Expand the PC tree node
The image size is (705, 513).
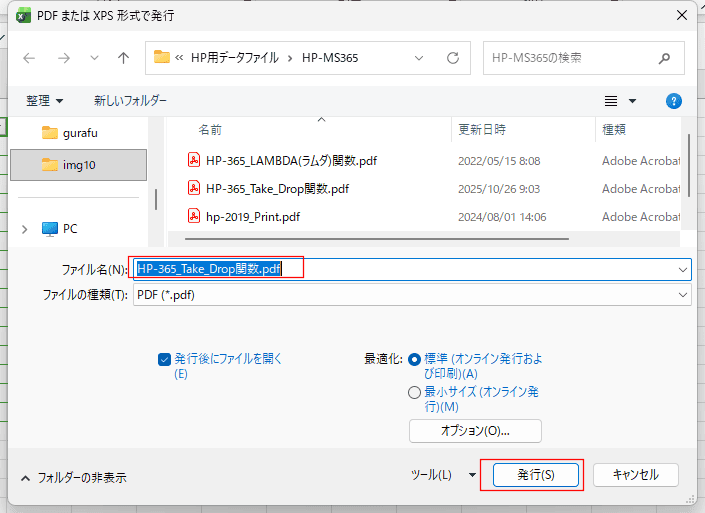(x=25, y=229)
